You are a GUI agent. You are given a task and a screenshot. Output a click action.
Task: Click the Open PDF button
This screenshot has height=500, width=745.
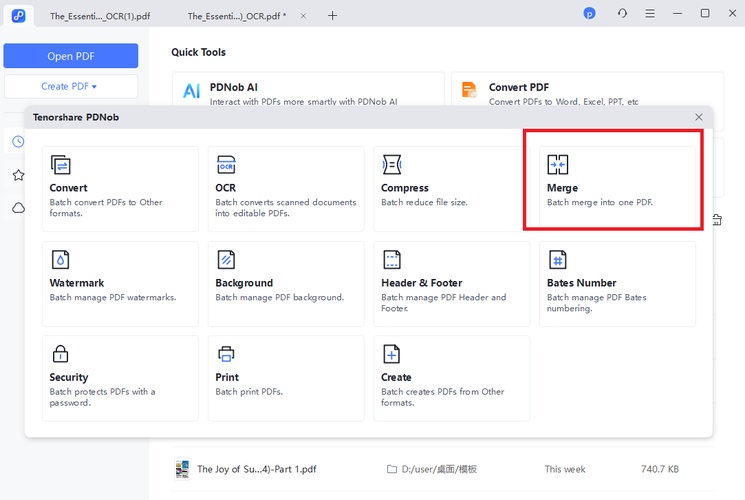tap(71, 56)
